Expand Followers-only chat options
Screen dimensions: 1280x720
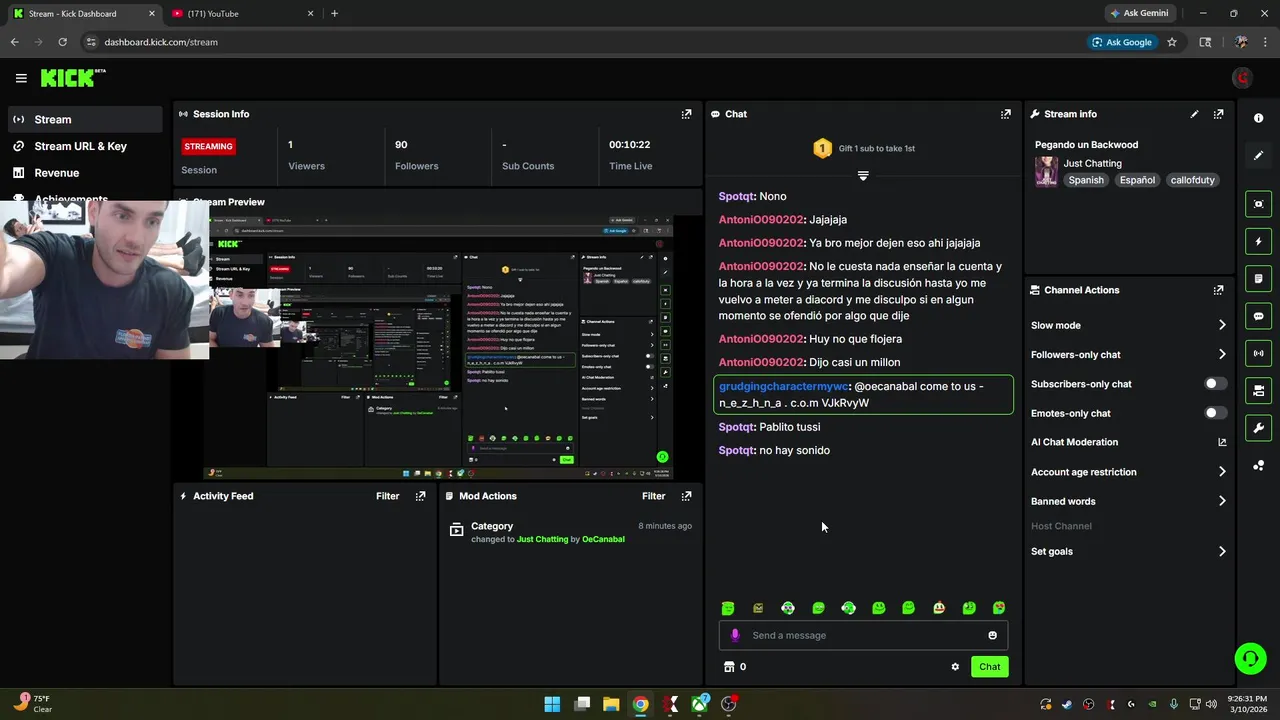tap(1222, 354)
